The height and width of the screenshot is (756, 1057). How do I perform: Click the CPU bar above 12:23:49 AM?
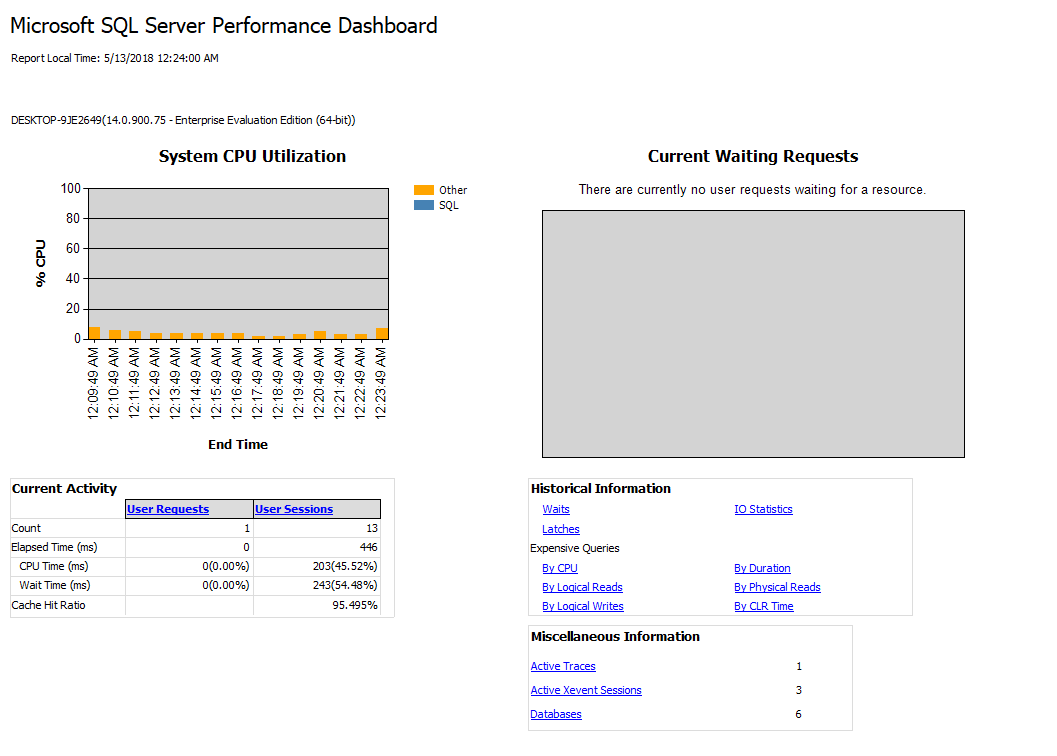pyautogui.click(x=382, y=333)
